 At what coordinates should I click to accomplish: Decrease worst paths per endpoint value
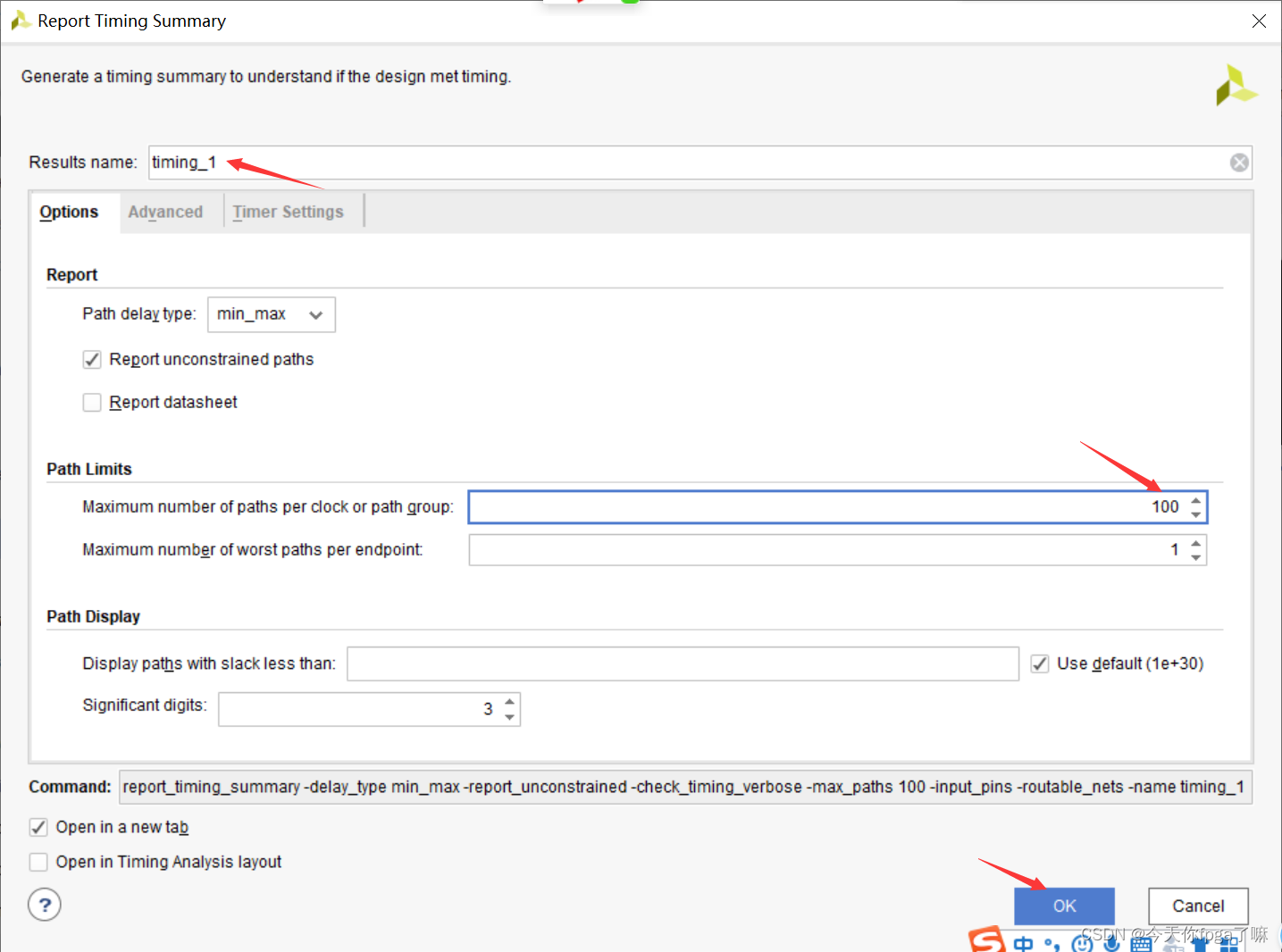[1196, 557]
